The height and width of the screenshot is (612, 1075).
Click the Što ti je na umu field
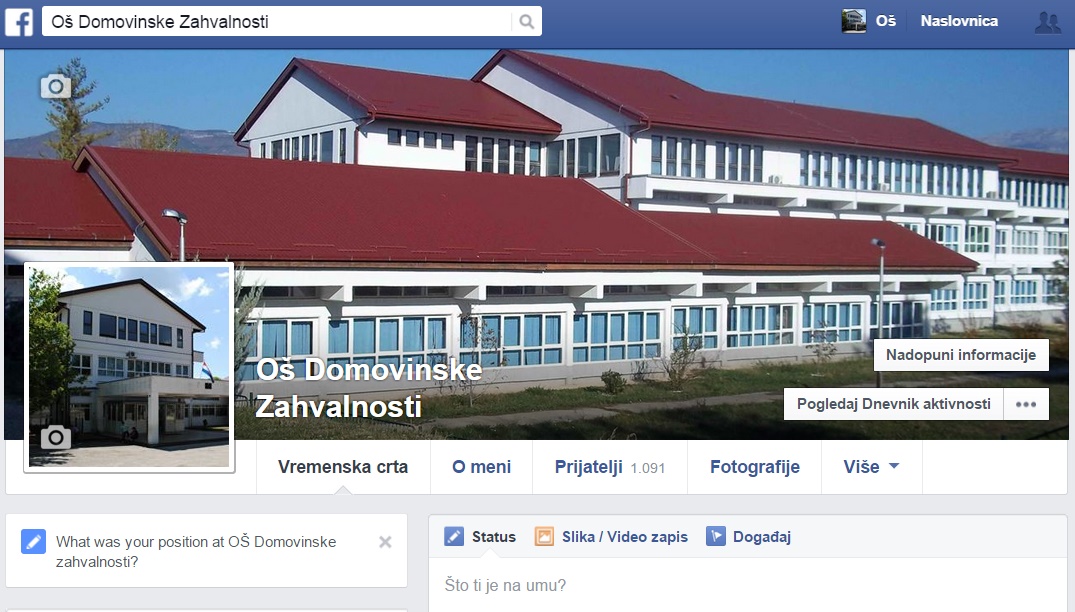coord(748,585)
